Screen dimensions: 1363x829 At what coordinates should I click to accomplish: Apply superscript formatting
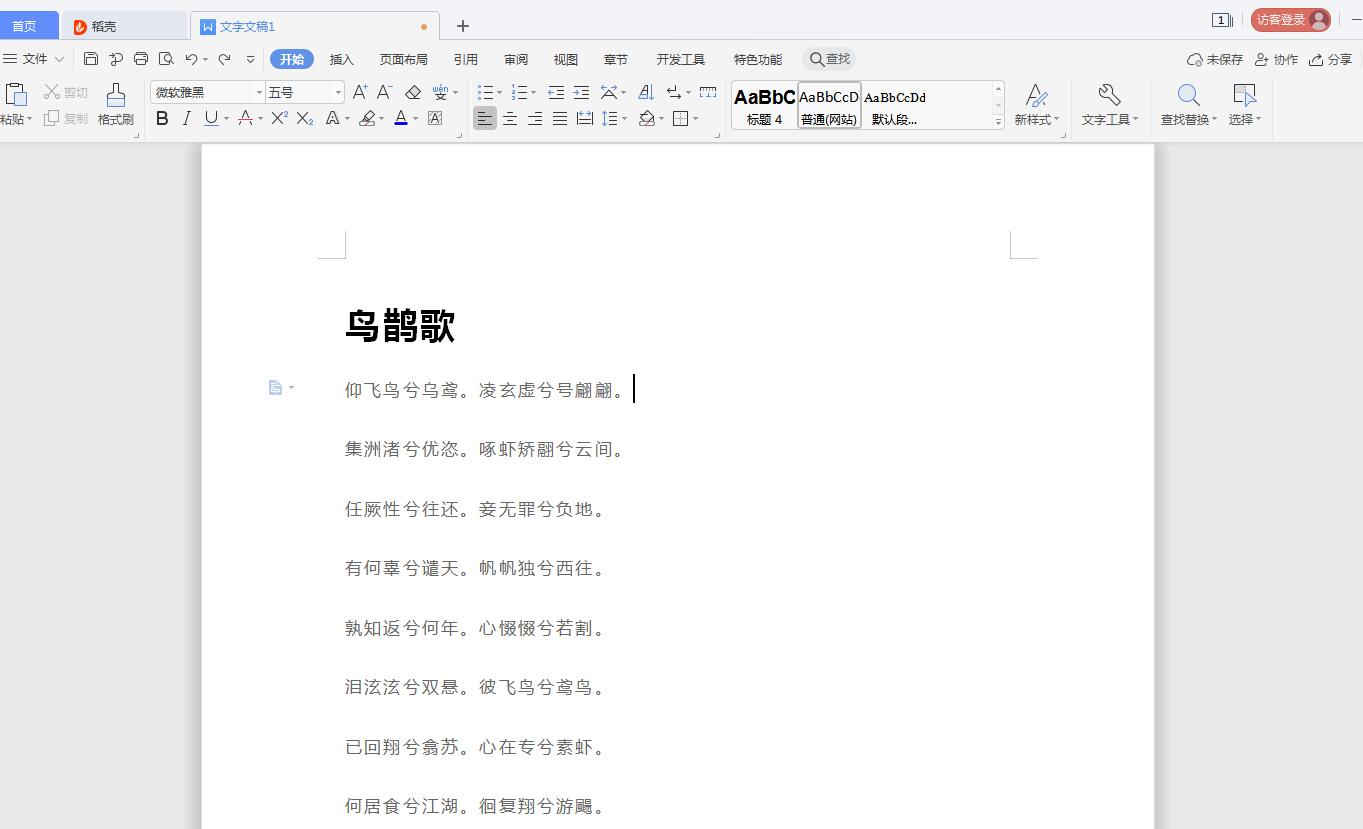pyautogui.click(x=279, y=118)
